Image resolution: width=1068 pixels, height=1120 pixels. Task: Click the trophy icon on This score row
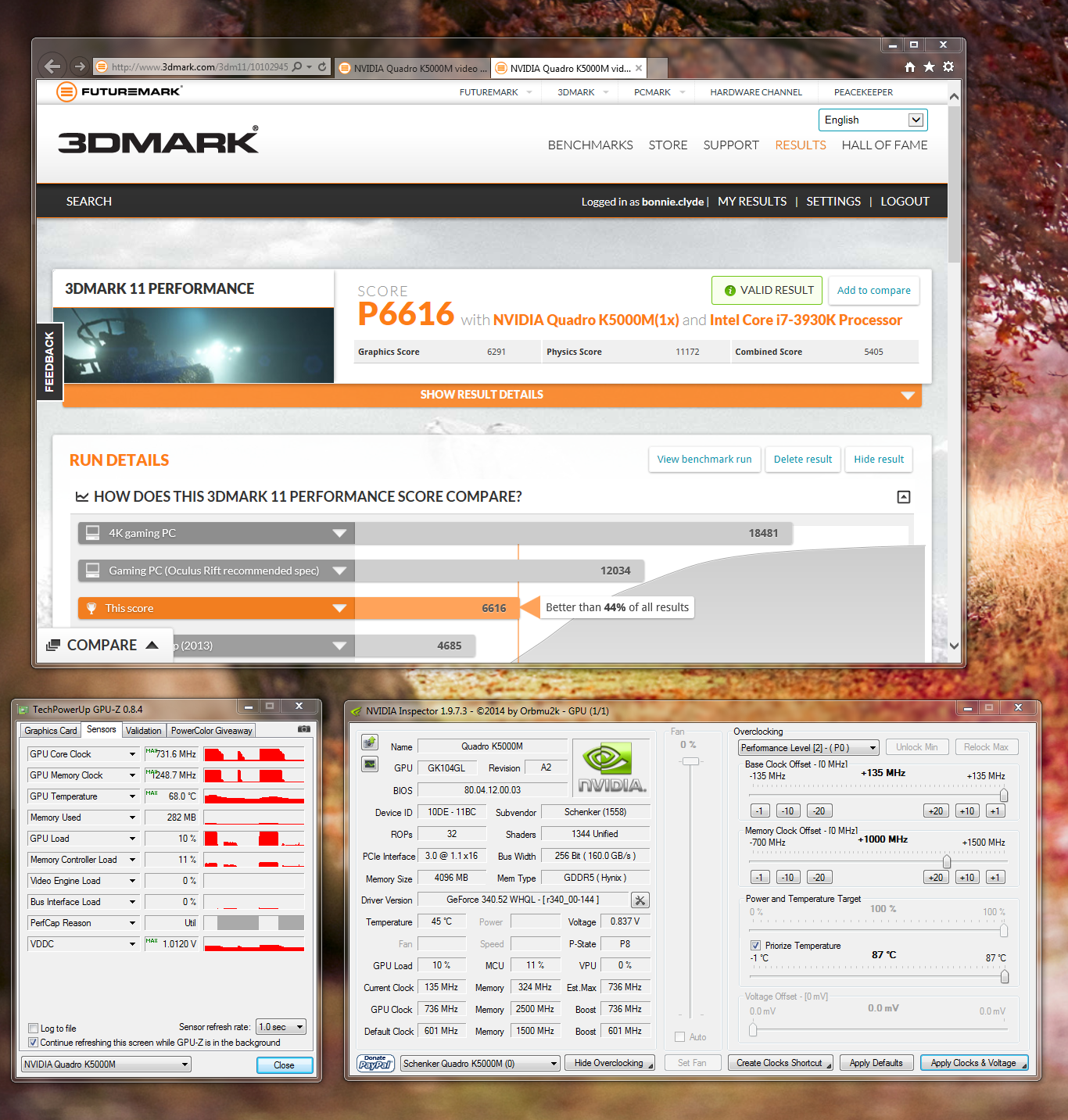(x=91, y=608)
